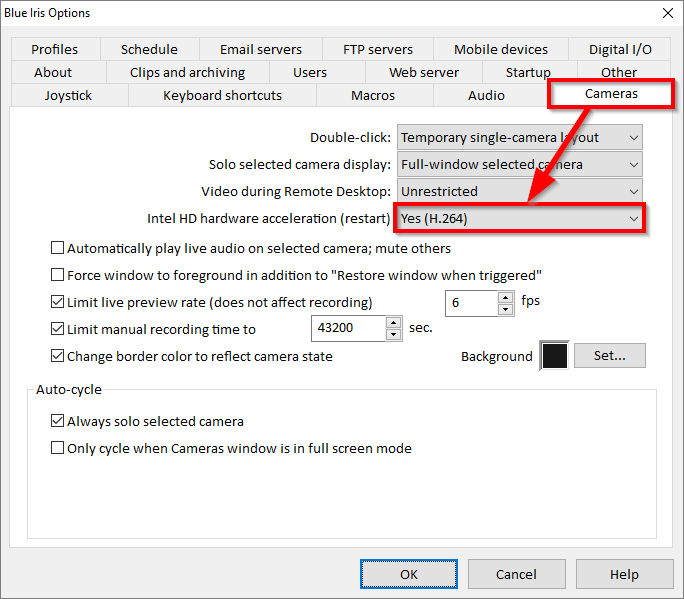Click the 43200 seconds input field
The height and width of the screenshot is (599, 684).
pyautogui.click(x=349, y=329)
